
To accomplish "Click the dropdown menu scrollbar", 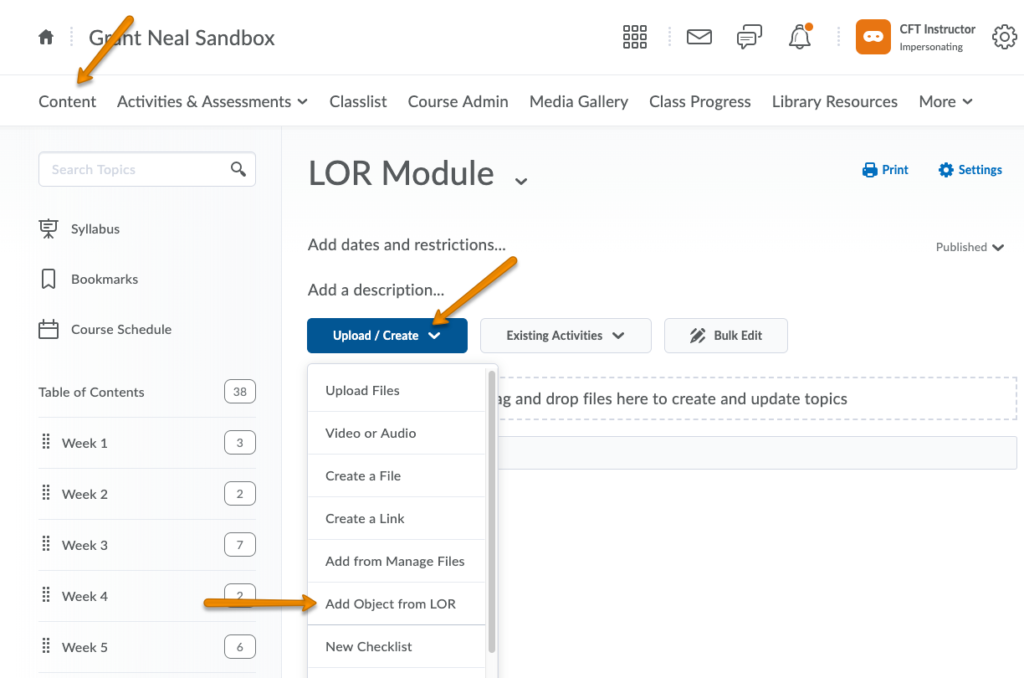I will (x=491, y=510).
